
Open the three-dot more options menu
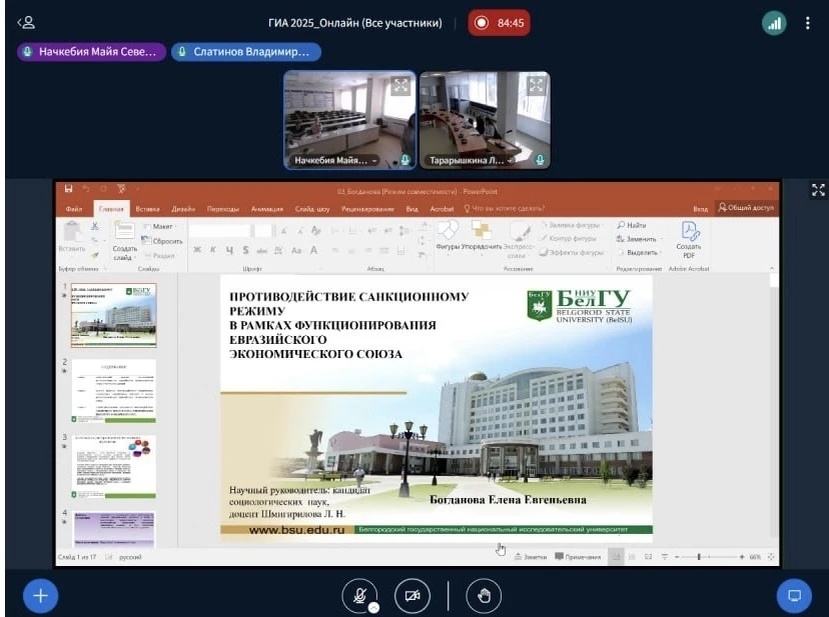[x=807, y=23]
